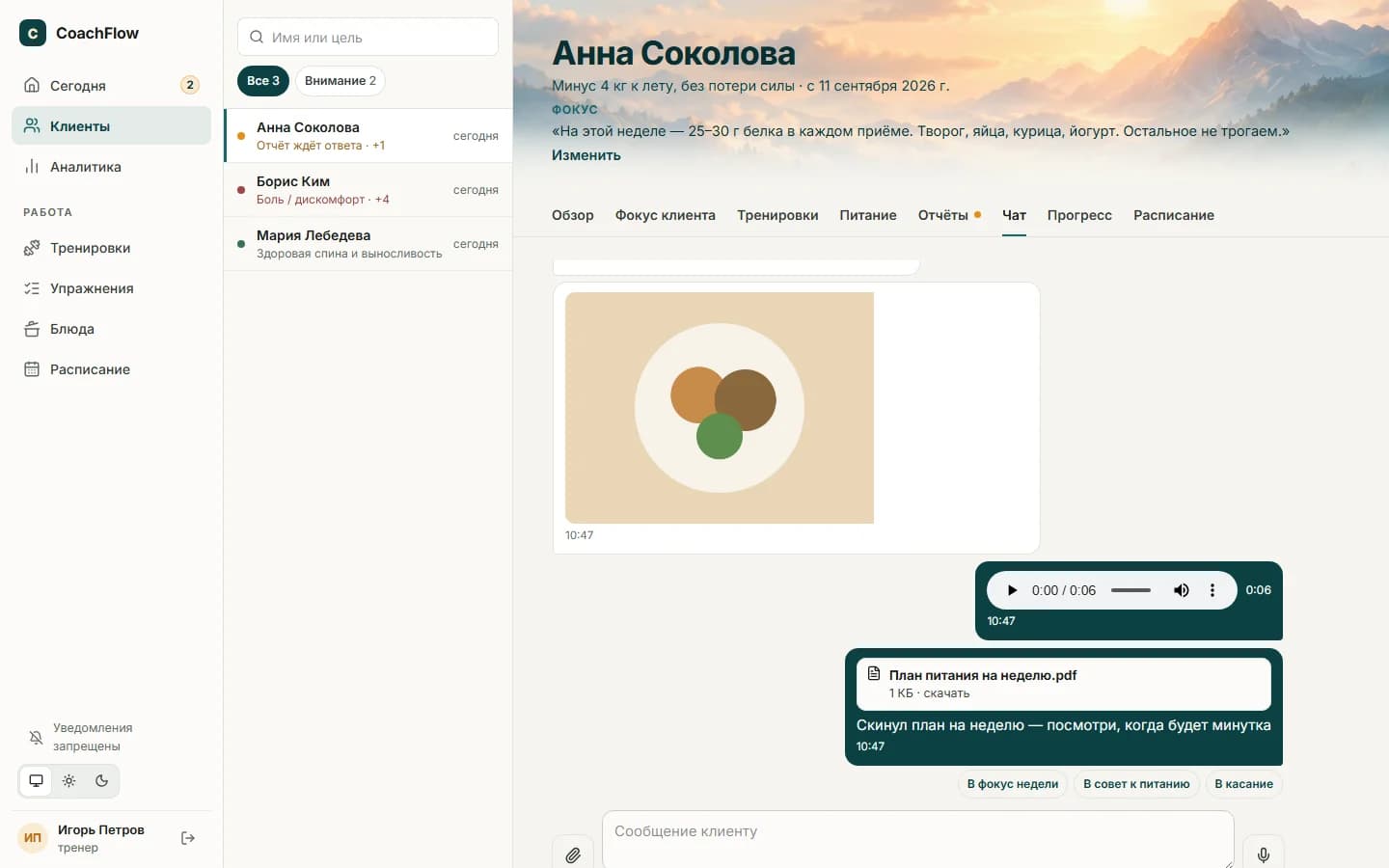
Task: Click the ИП user avatar
Action: pyautogui.click(x=33, y=838)
